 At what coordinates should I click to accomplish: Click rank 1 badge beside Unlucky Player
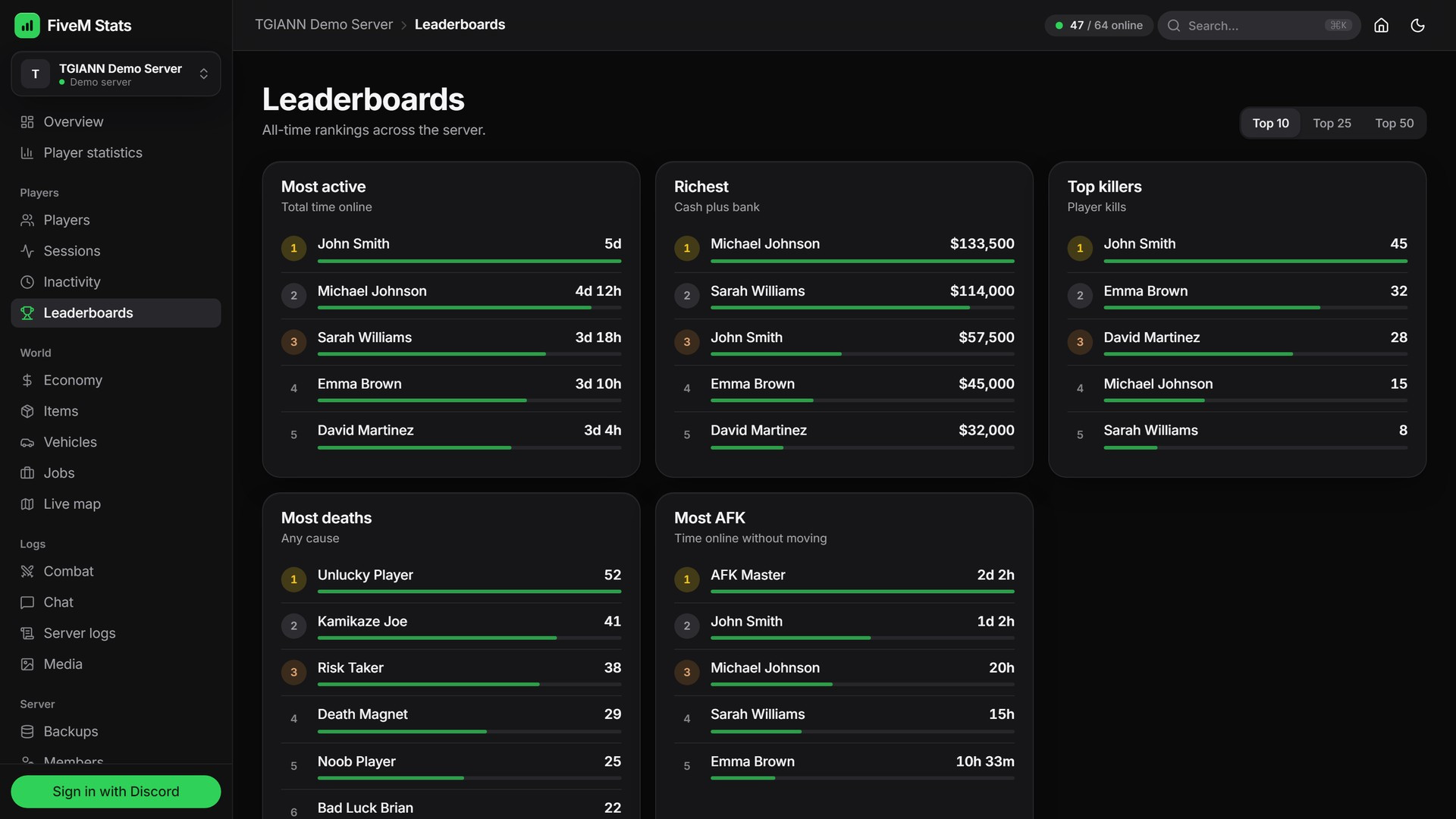click(293, 579)
